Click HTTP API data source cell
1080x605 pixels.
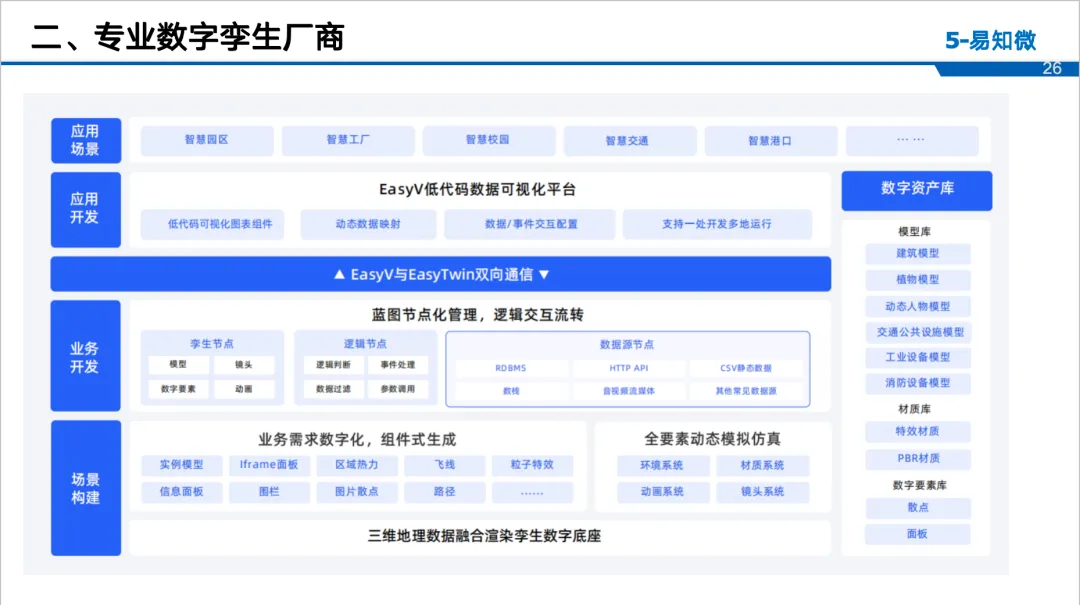(x=629, y=368)
